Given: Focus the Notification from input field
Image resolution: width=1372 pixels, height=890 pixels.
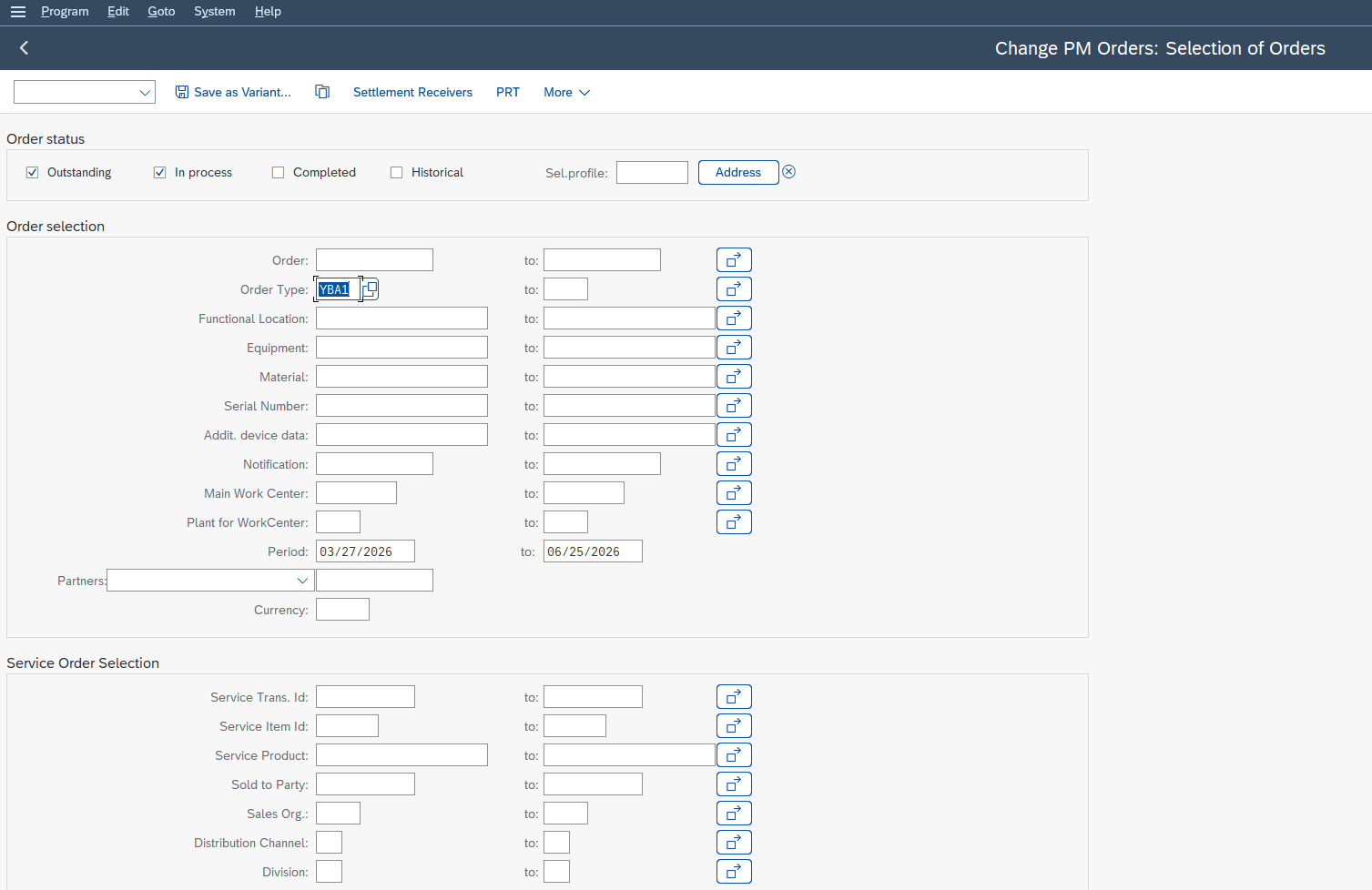Looking at the screenshot, I should (x=374, y=464).
